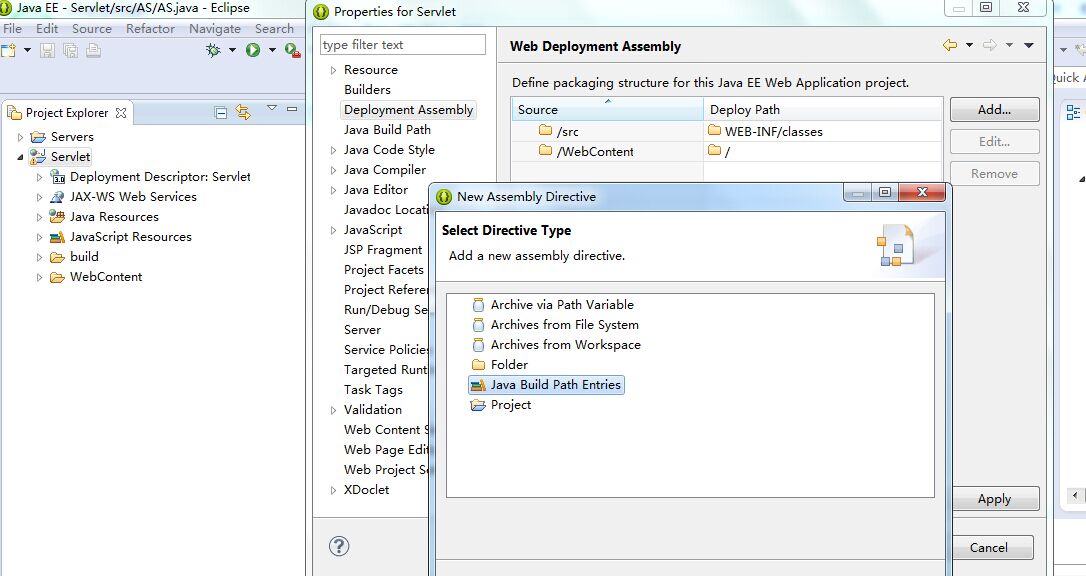Open the Source menu
1086x576 pixels.
pos(91,28)
